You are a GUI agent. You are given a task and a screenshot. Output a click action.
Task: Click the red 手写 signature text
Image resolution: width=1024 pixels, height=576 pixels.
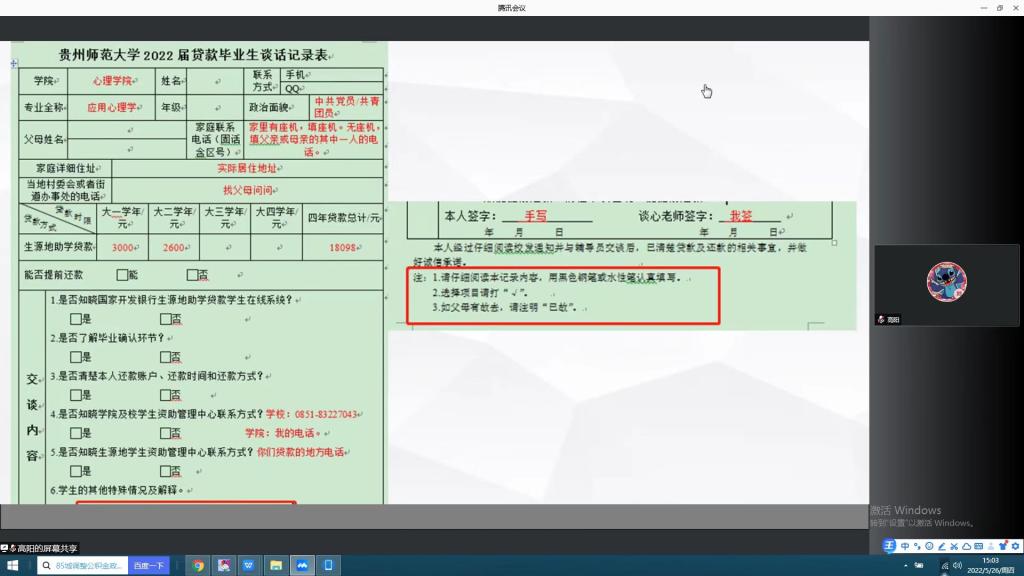[x=536, y=216]
